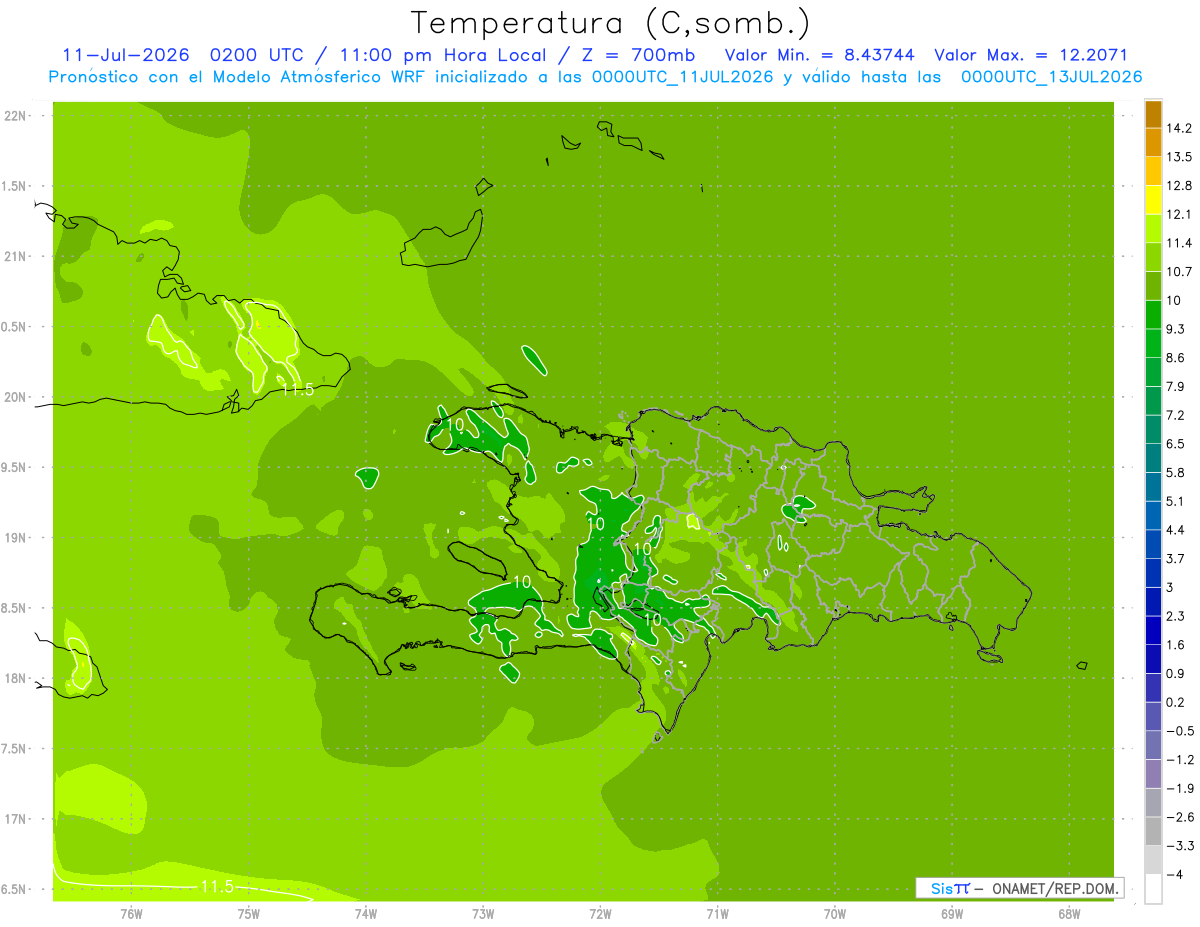The image size is (1200, 927).
Task: Click the '2.3' colorbar value
Action: coord(1176,616)
